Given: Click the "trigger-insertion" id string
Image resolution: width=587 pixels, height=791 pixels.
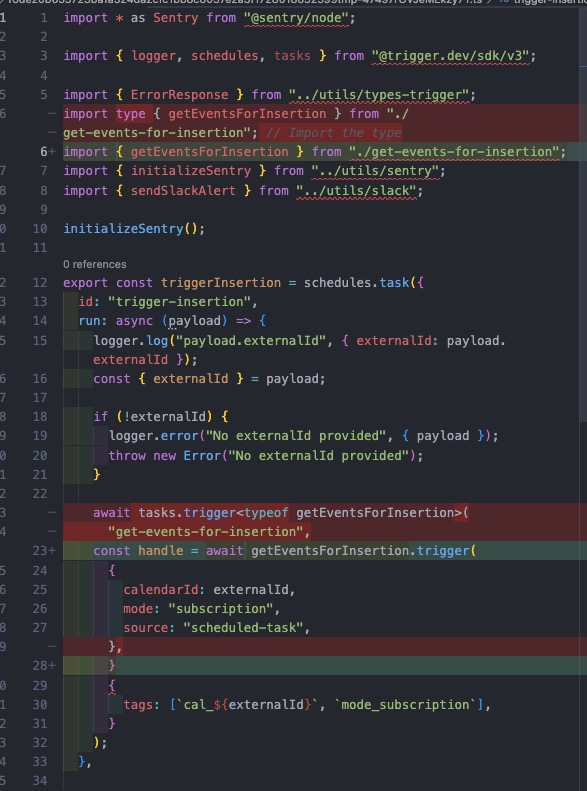Looking at the screenshot, I should (180, 302).
